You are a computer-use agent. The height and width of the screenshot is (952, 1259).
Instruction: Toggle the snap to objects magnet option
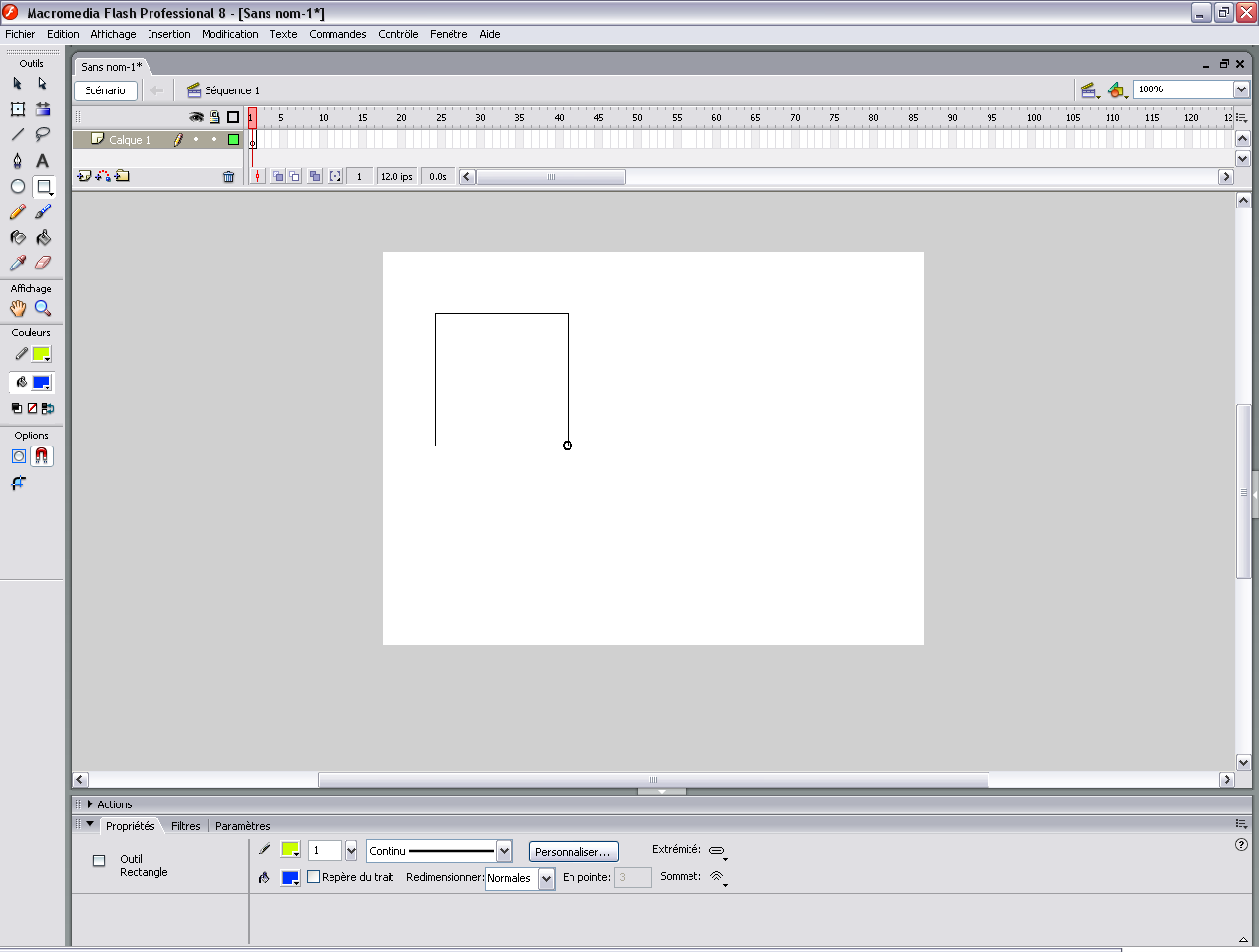tap(42, 456)
